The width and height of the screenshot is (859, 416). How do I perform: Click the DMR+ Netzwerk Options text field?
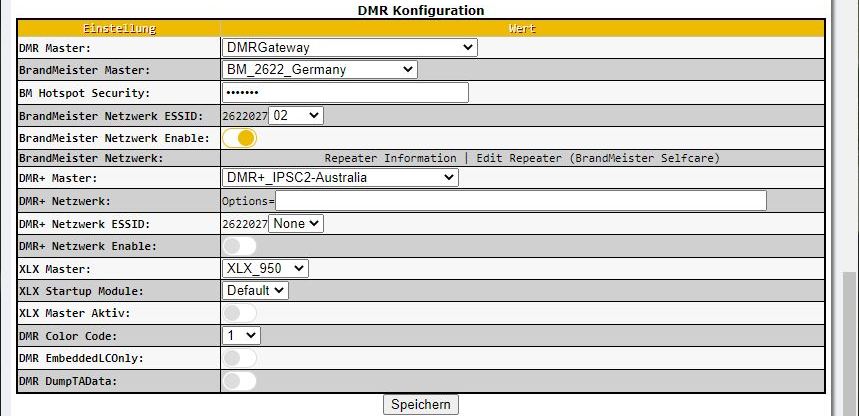520,201
